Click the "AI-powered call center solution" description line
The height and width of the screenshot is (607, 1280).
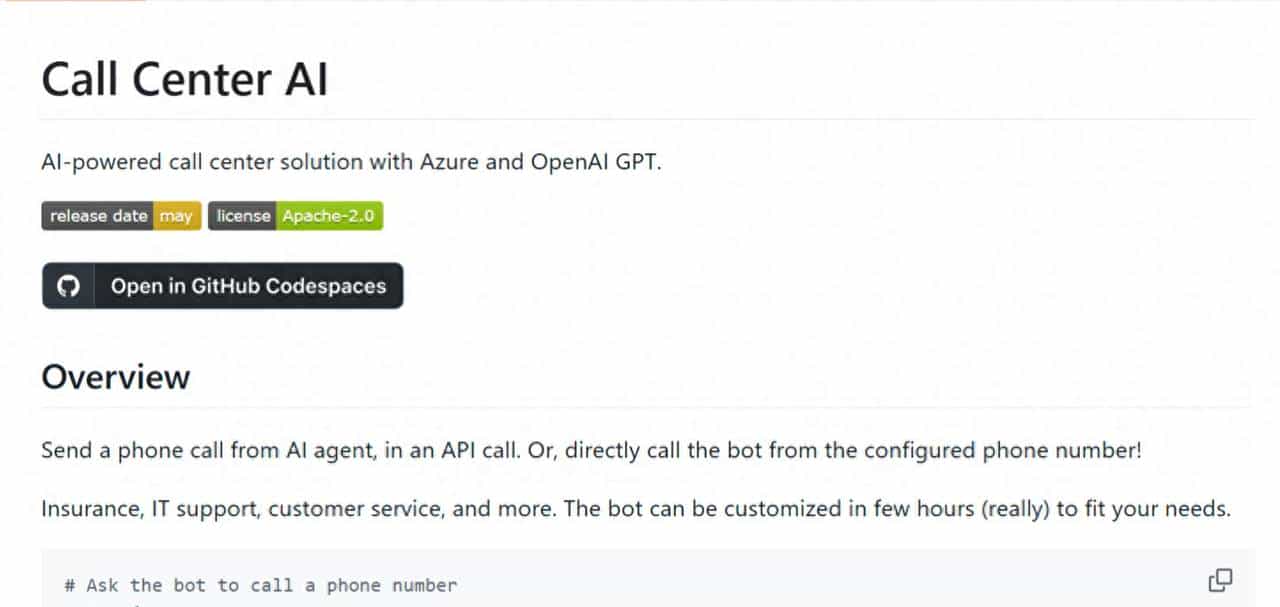pos(351,162)
